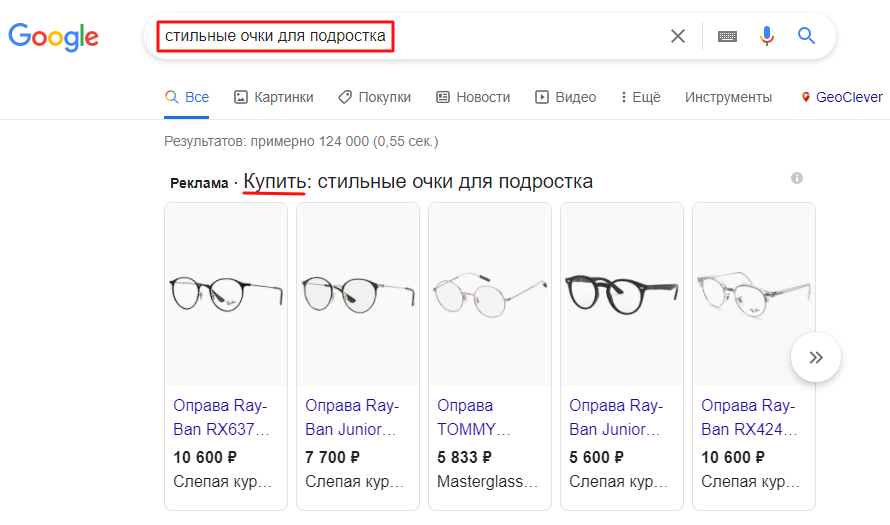This screenshot has height=525, width=890.
Task: Open the Видео tab
Action: click(x=565, y=97)
